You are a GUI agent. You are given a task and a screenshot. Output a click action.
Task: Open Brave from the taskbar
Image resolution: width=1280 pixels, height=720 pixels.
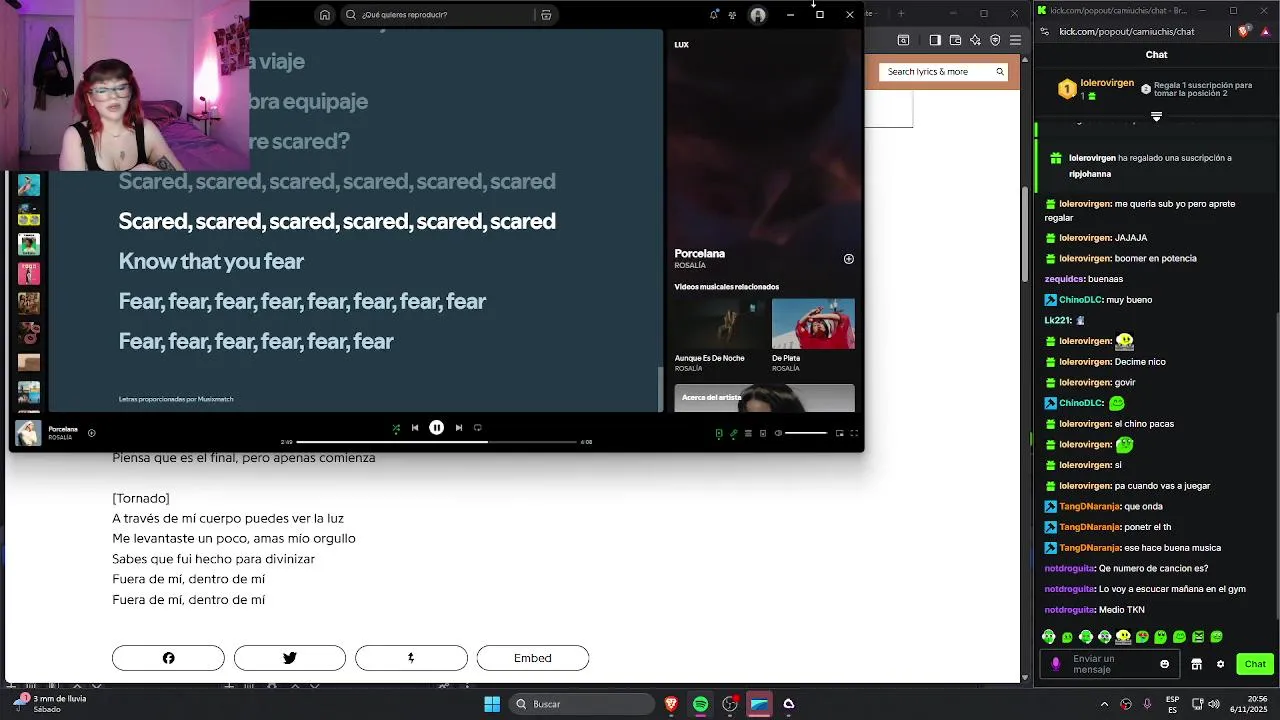671,704
